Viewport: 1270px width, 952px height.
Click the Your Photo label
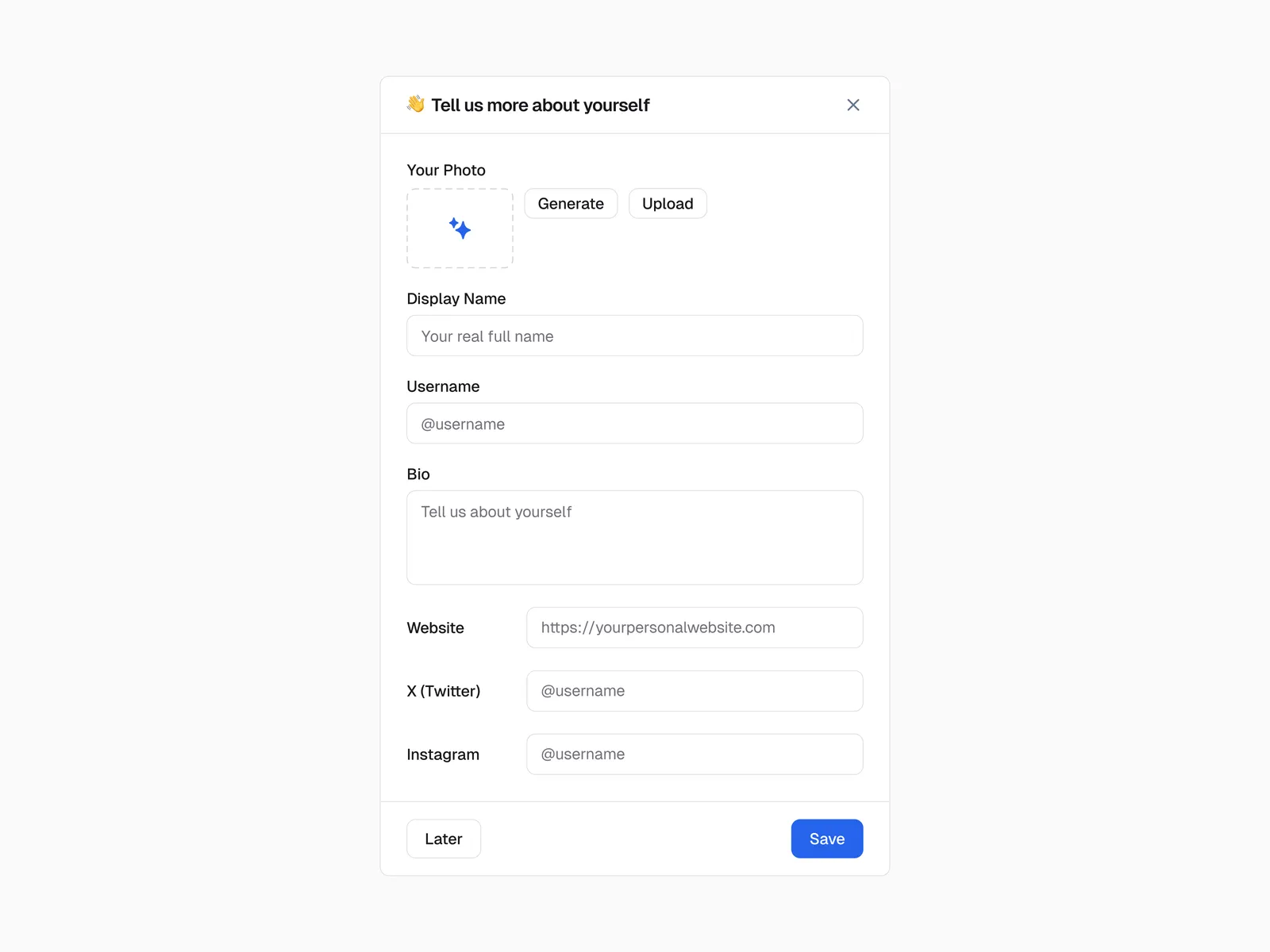(x=446, y=171)
